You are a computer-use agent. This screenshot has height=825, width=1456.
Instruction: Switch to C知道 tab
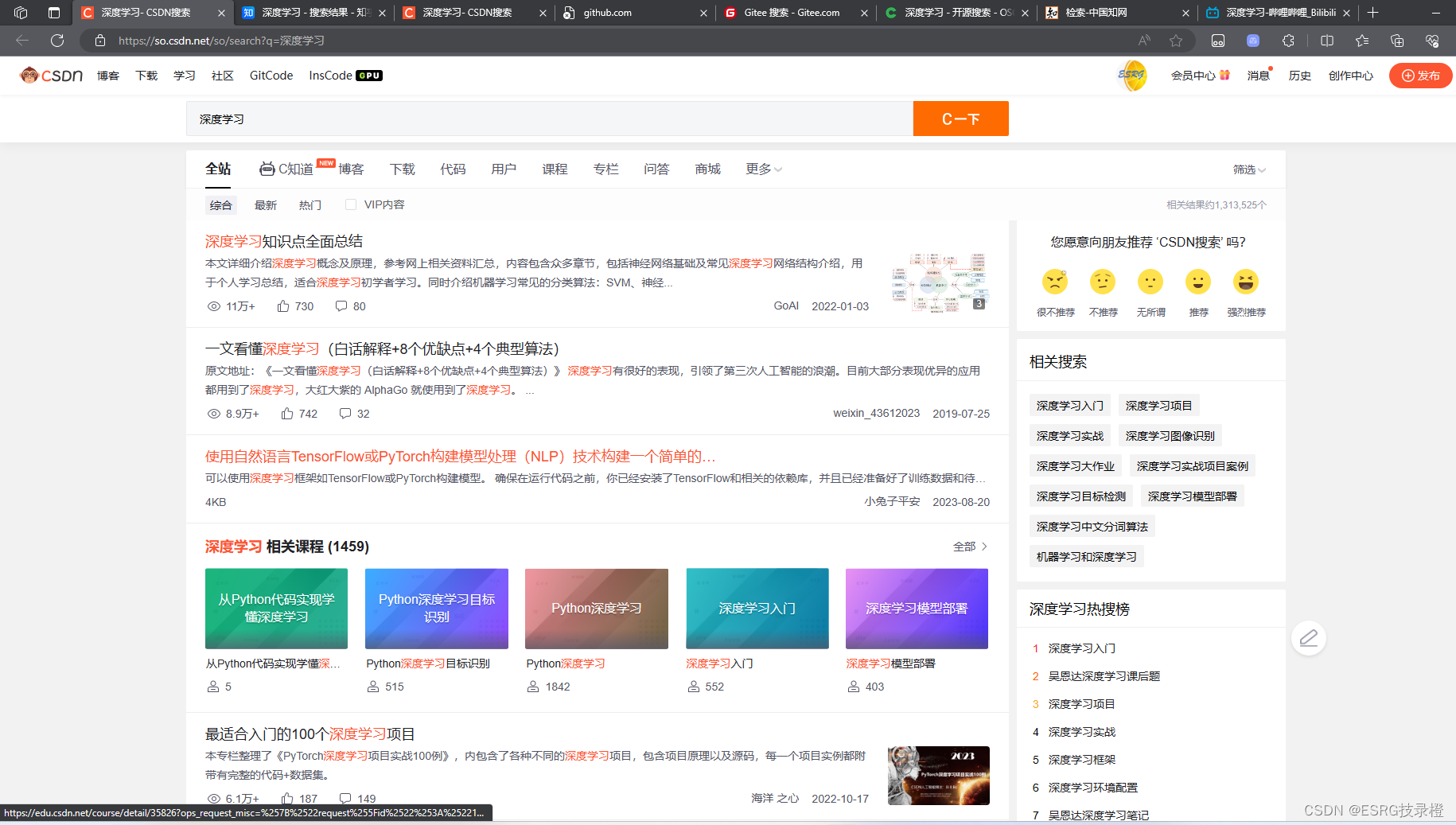click(287, 169)
